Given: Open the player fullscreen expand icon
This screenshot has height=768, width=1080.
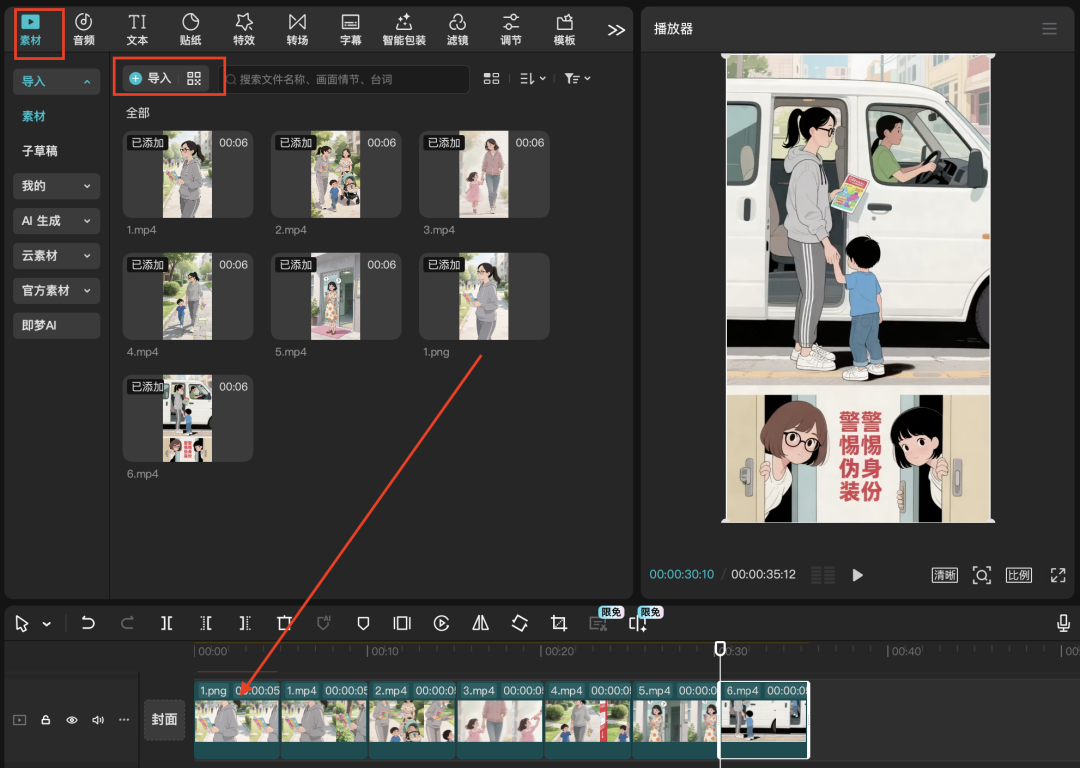Looking at the screenshot, I should click(x=1058, y=575).
